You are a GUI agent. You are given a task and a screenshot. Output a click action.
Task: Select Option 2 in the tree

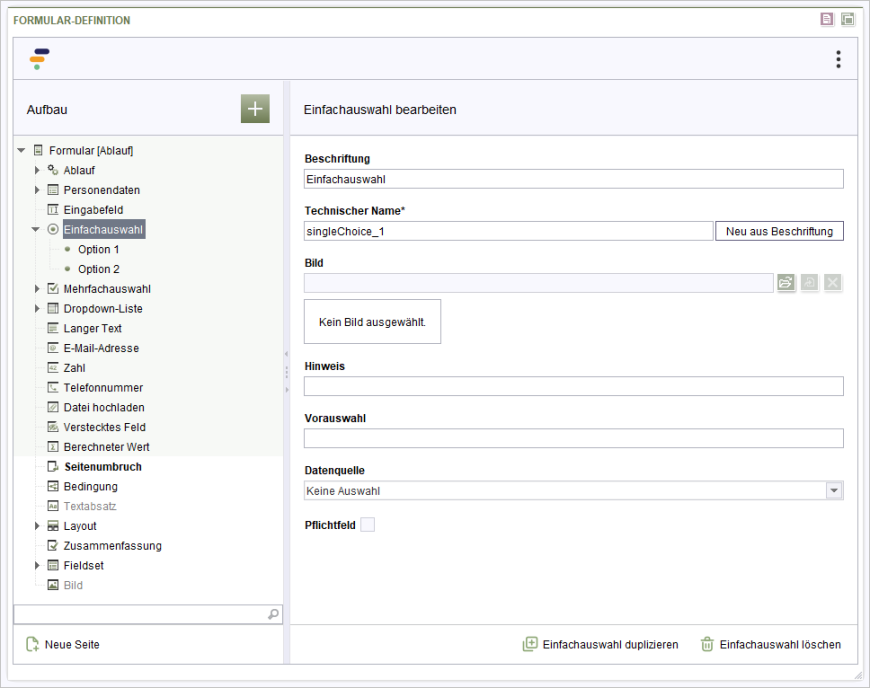pos(98,269)
